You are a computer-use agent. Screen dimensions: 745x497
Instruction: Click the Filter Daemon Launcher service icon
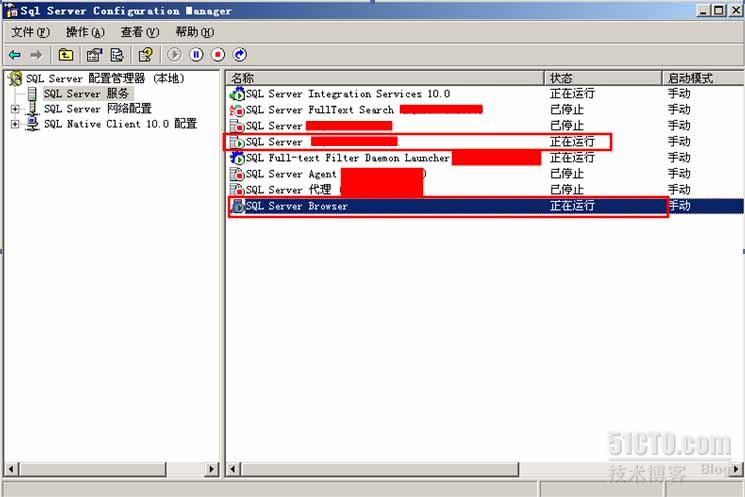coord(237,158)
